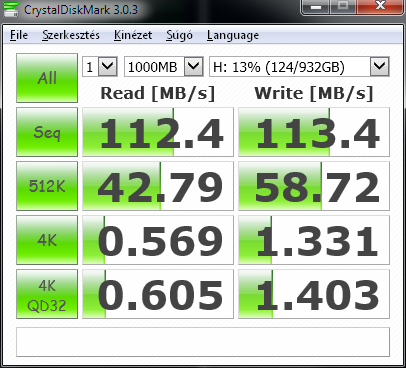406x368 pixels.
Task: Open the Szerkesztés menu
Action: pyautogui.click(x=71, y=35)
